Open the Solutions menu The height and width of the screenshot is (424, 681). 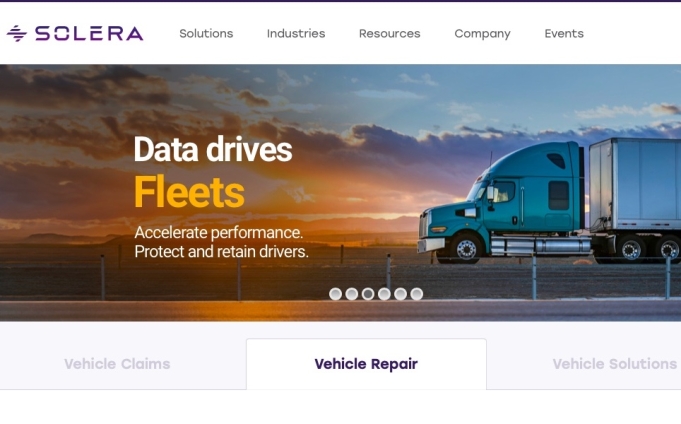coord(206,33)
